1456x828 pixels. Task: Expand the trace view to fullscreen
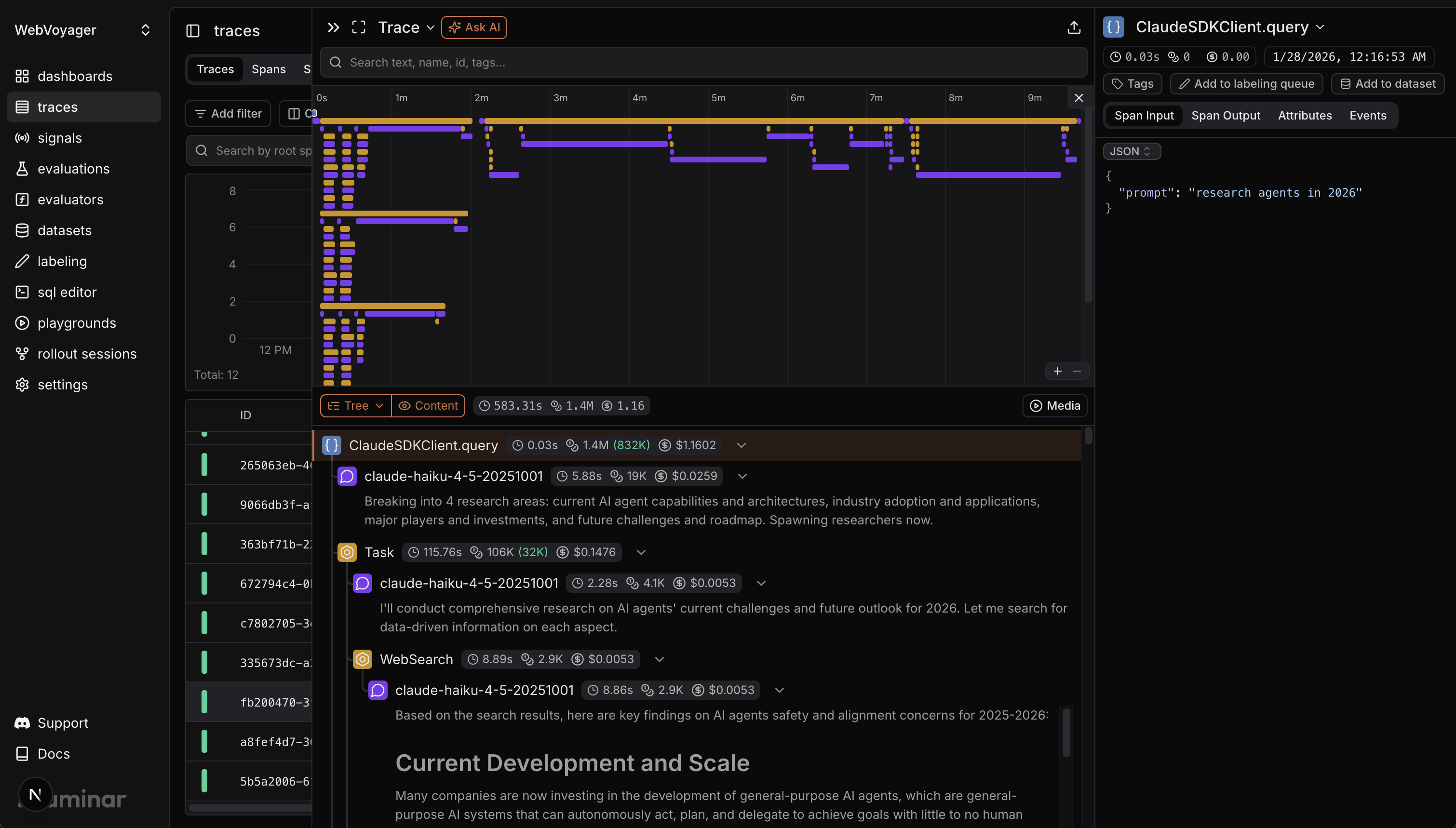click(x=359, y=27)
